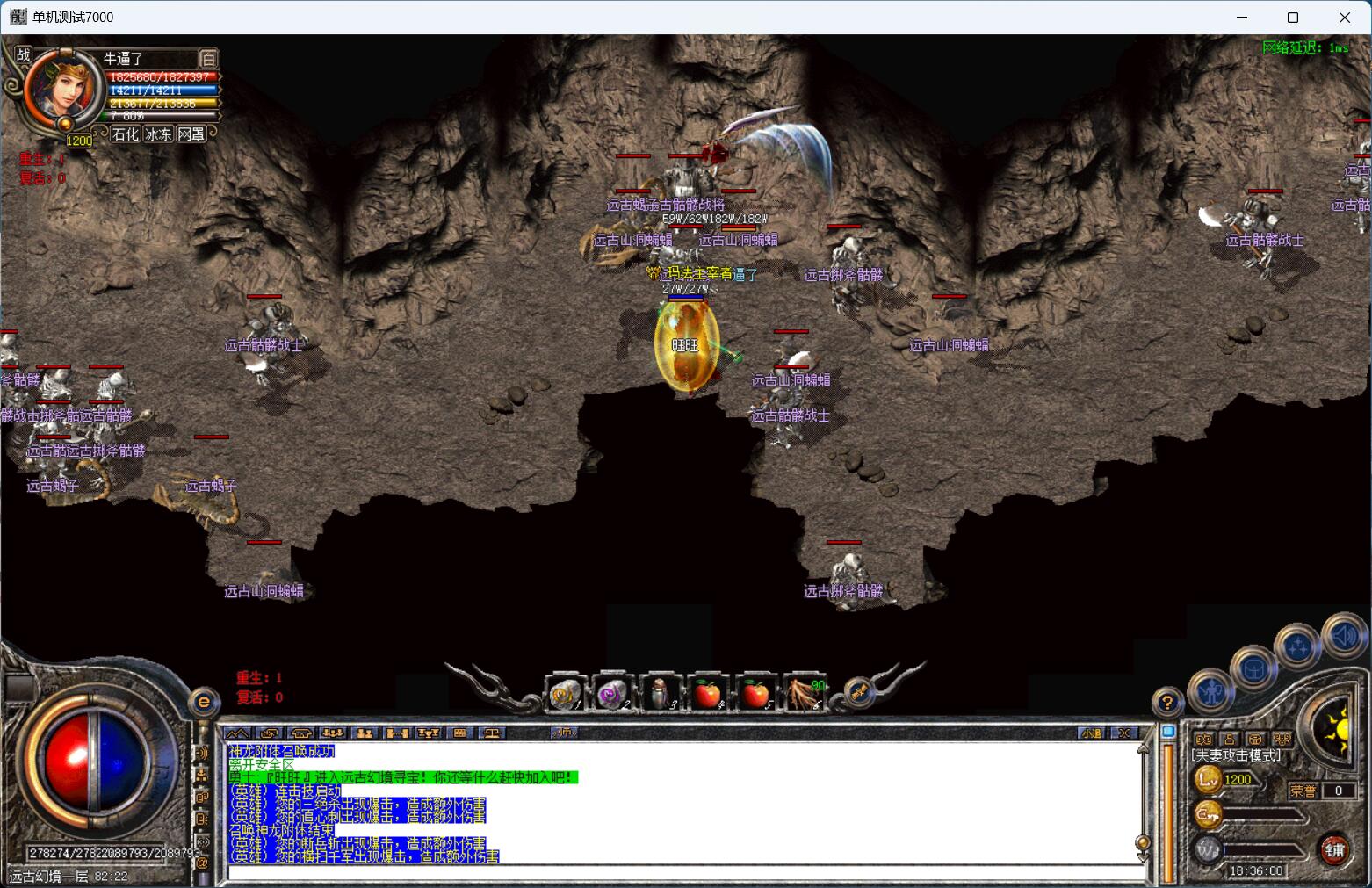The width and height of the screenshot is (1372, 888).
Task: Use the purple scroll in slot 2
Action: pos(611,694)
